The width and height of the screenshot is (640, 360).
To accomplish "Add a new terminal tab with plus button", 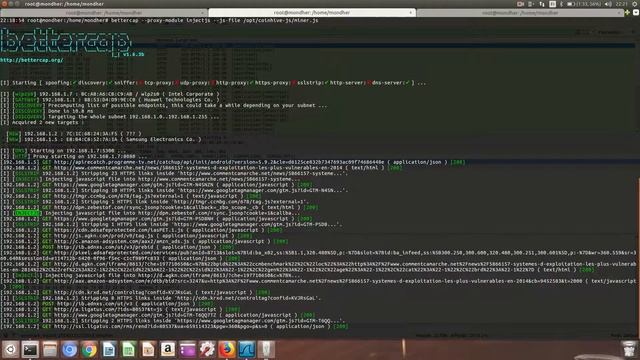I will coord(628,13).
